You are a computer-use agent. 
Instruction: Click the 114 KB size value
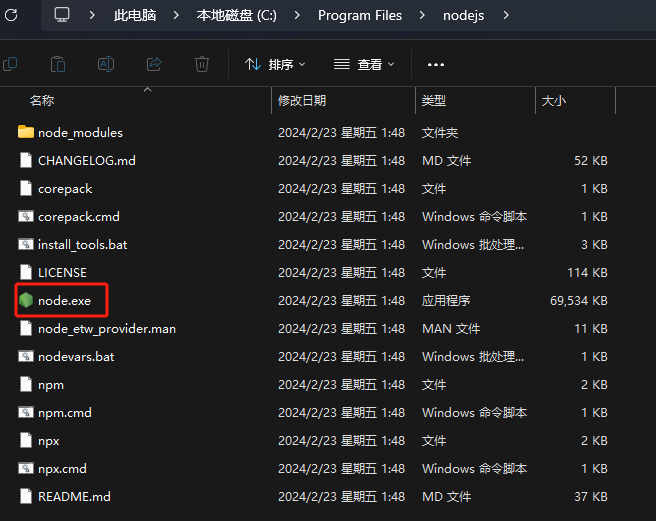tap(587, 272)
